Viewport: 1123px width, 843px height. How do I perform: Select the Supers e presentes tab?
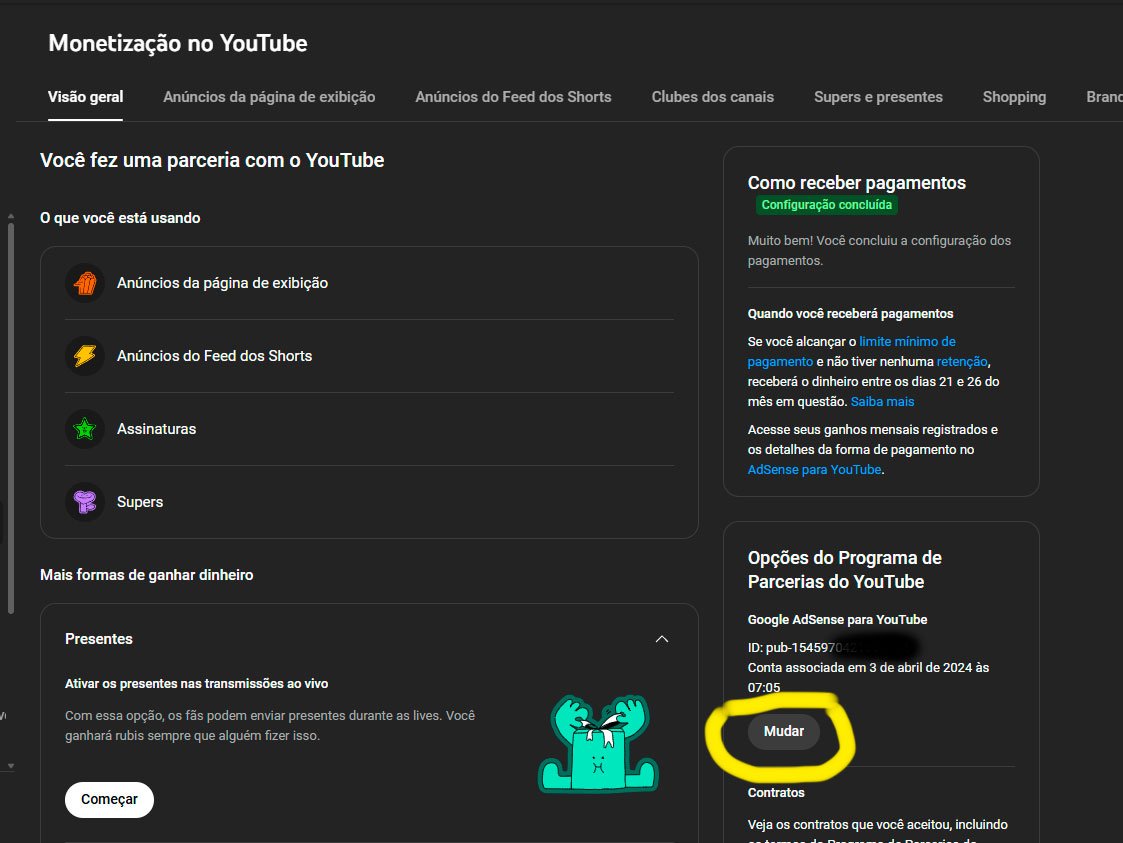878,97
